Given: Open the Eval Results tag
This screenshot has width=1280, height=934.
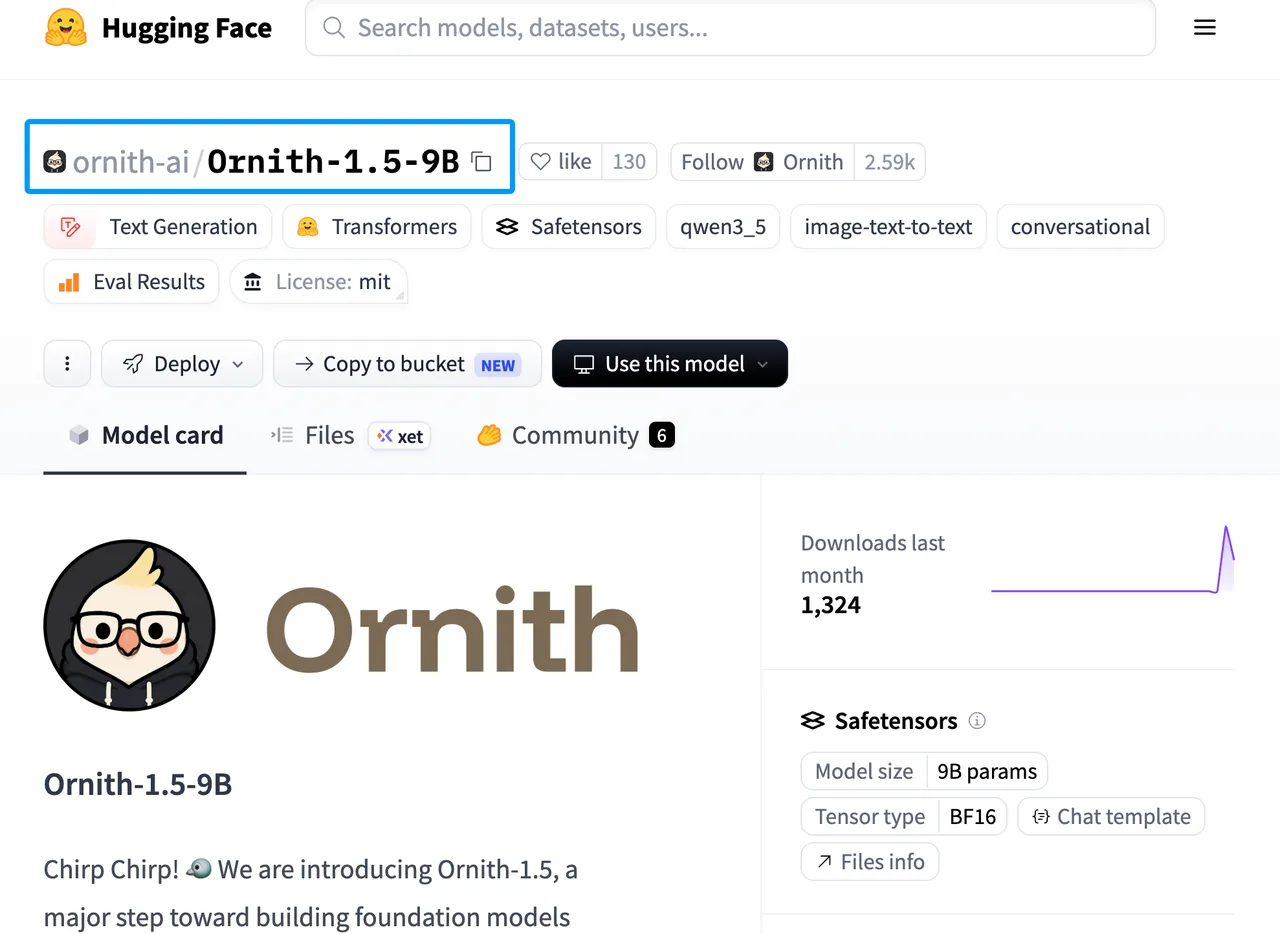Looking at the screenshot, I should coord(131,282).
